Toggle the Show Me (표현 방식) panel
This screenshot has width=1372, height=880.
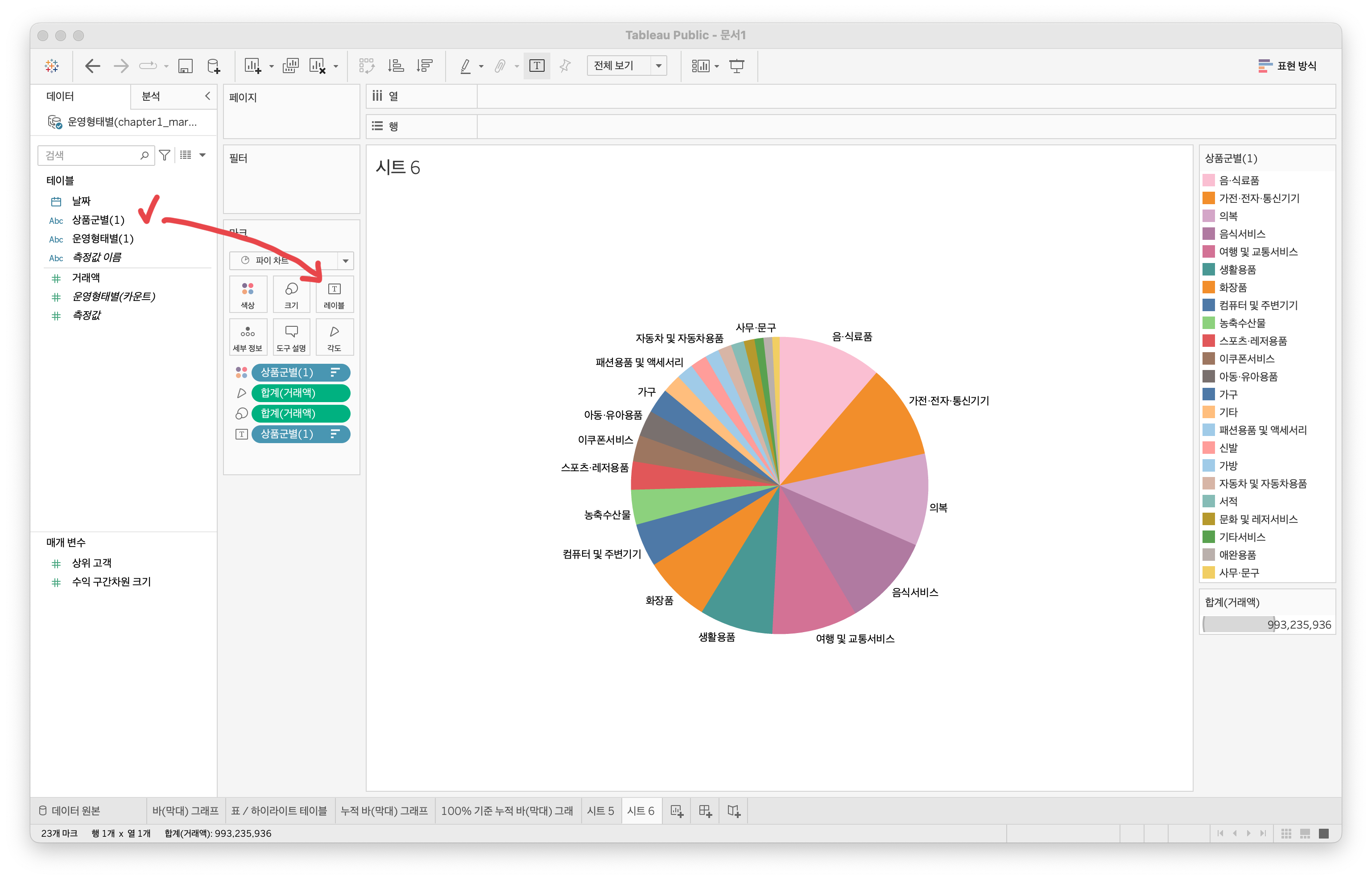point(1287,66)
